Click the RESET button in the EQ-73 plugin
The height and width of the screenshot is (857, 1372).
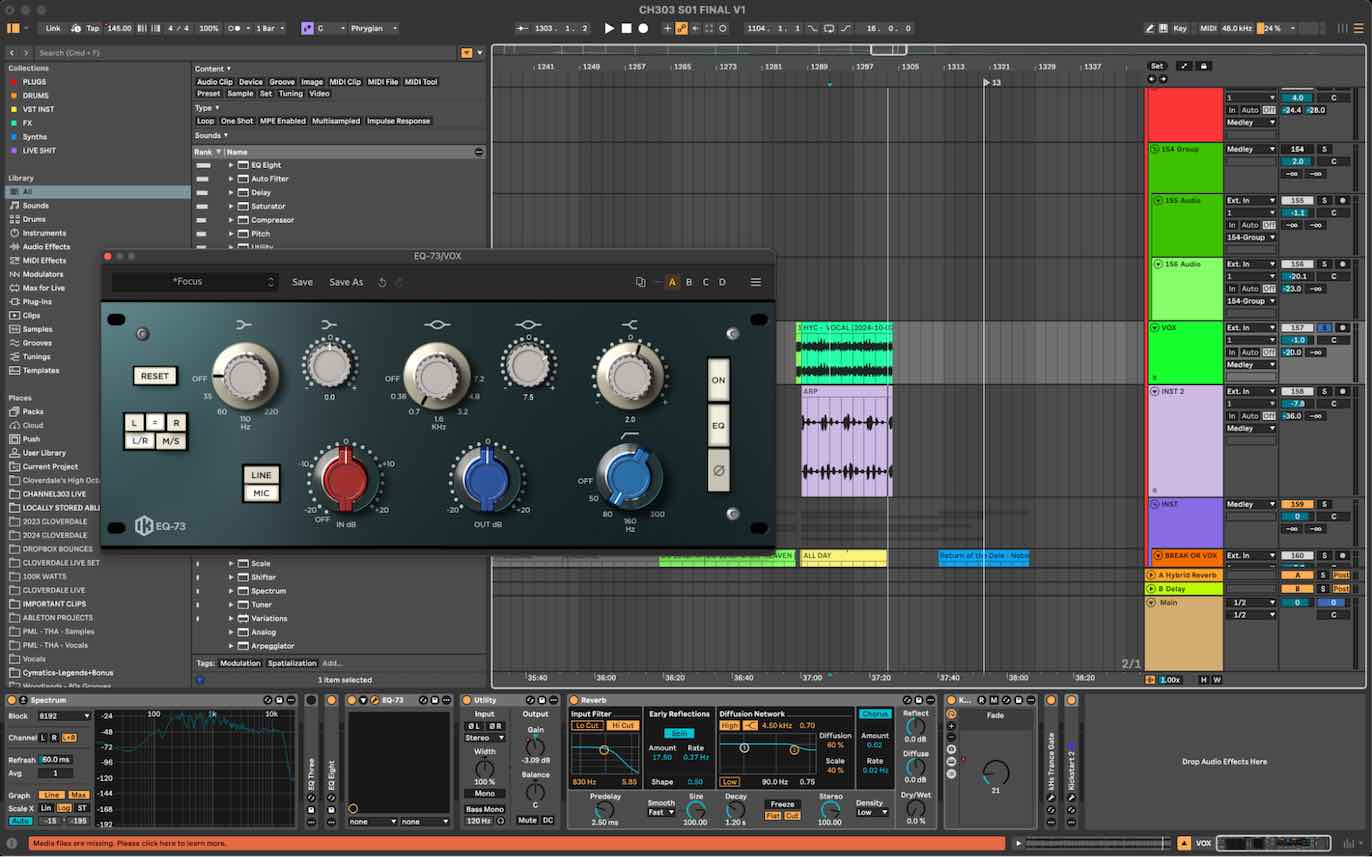point(154,376)
